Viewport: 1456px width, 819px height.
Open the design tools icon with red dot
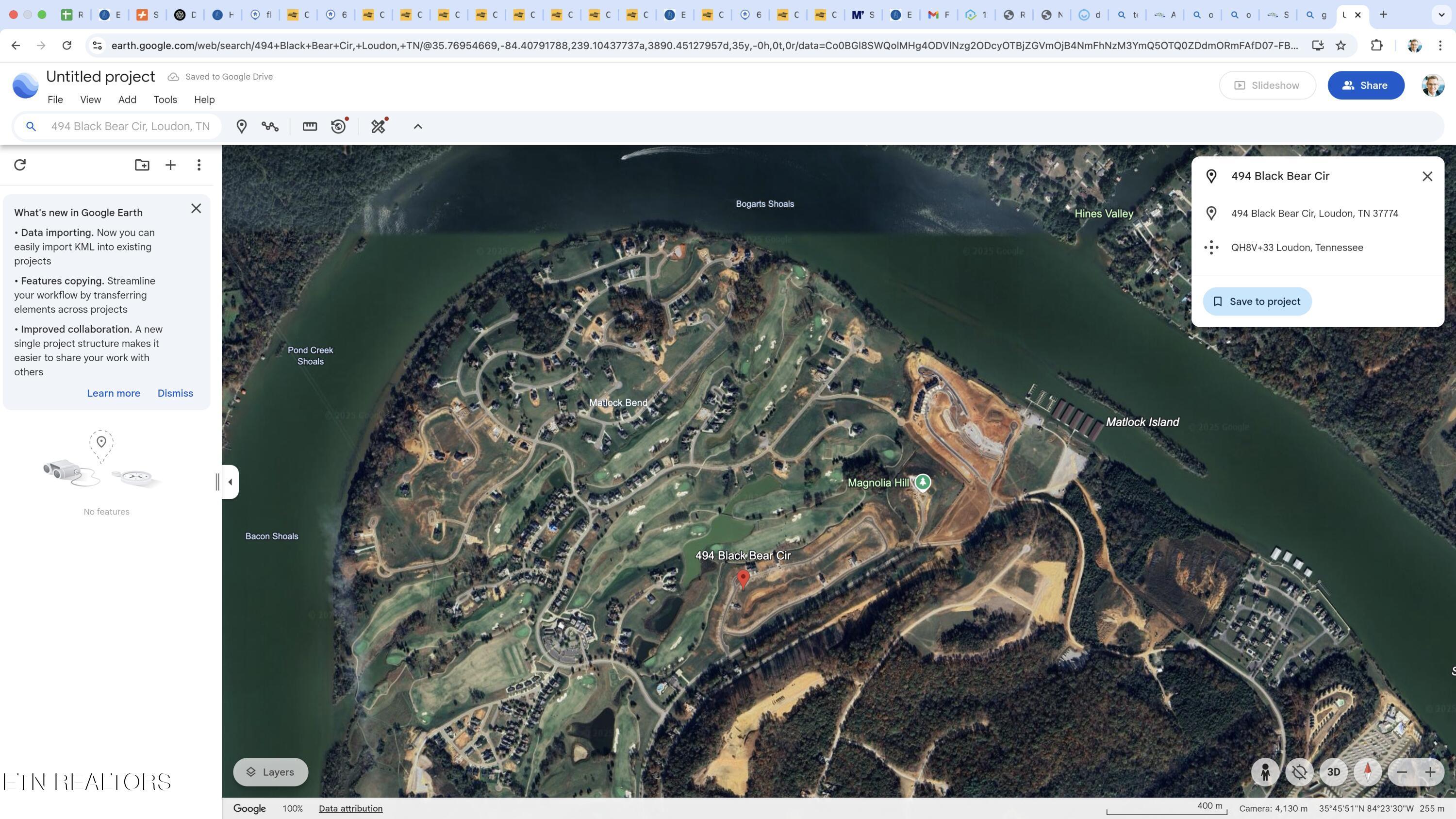(x=378, y=126)
